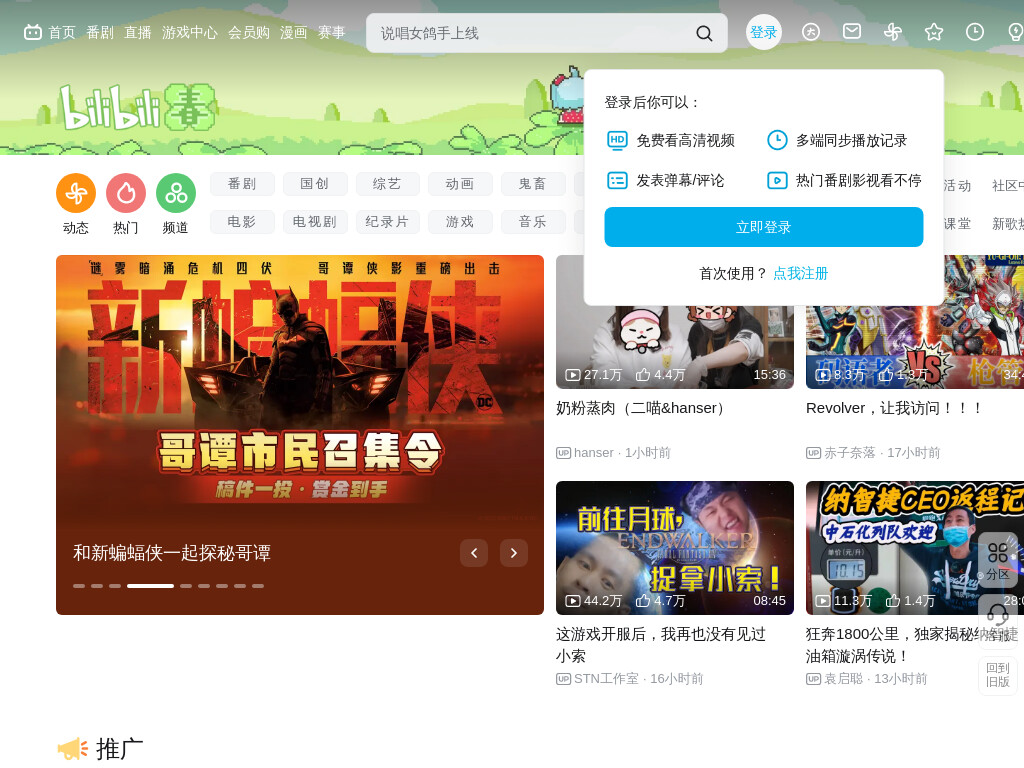
Task: Select the 纪录片 category tag
Action: coord(387,222)
